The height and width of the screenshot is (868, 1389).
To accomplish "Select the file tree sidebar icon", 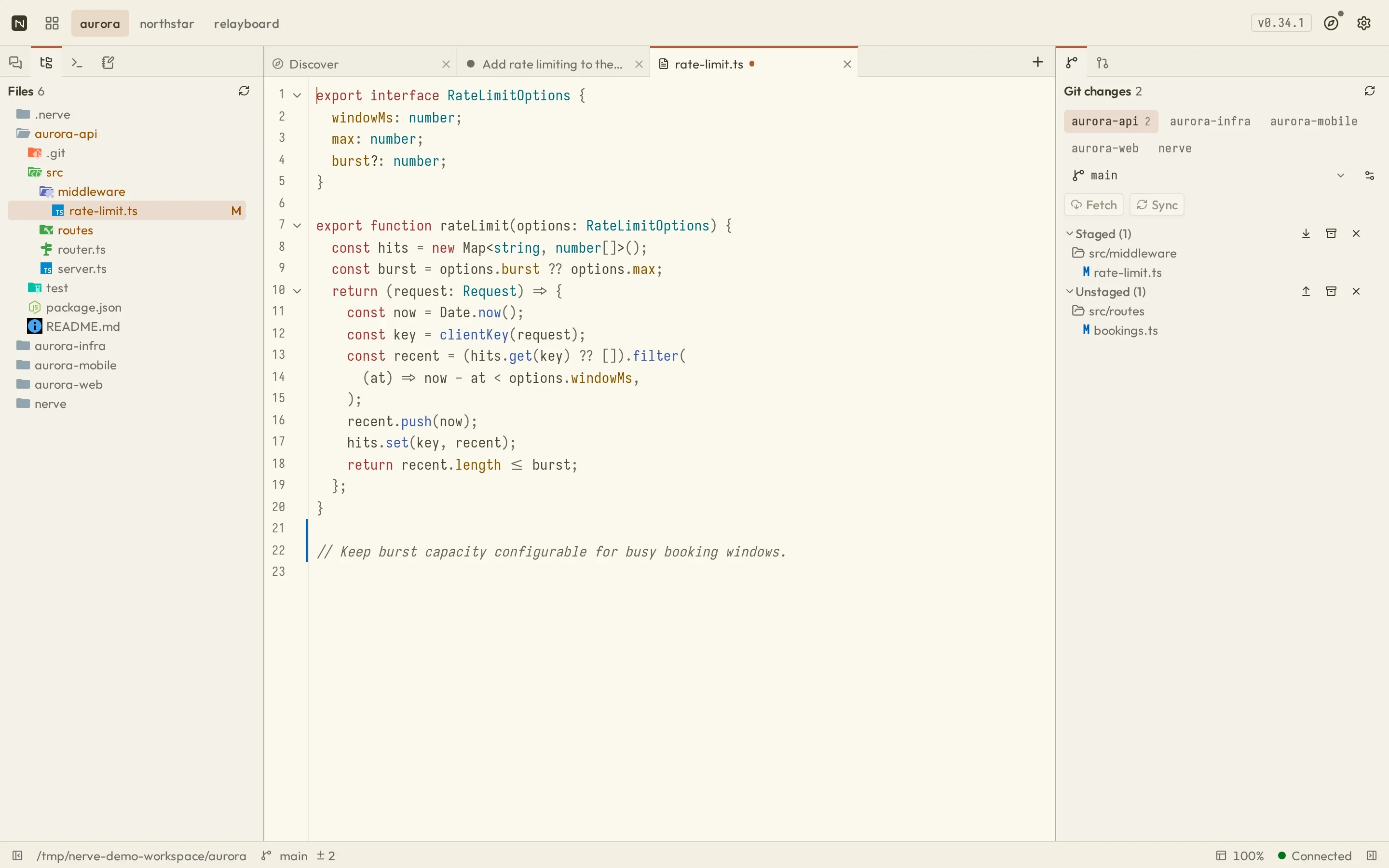I will pos(46,63).
